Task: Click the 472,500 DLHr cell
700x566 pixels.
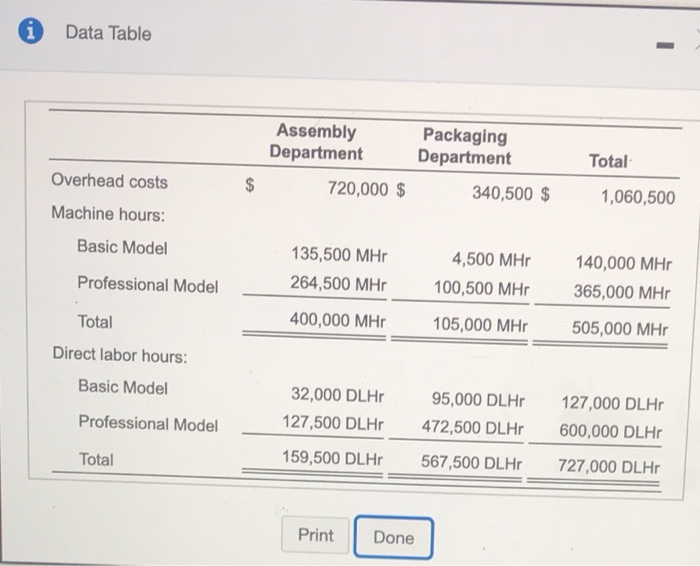Action: click(x=473, y=428)
